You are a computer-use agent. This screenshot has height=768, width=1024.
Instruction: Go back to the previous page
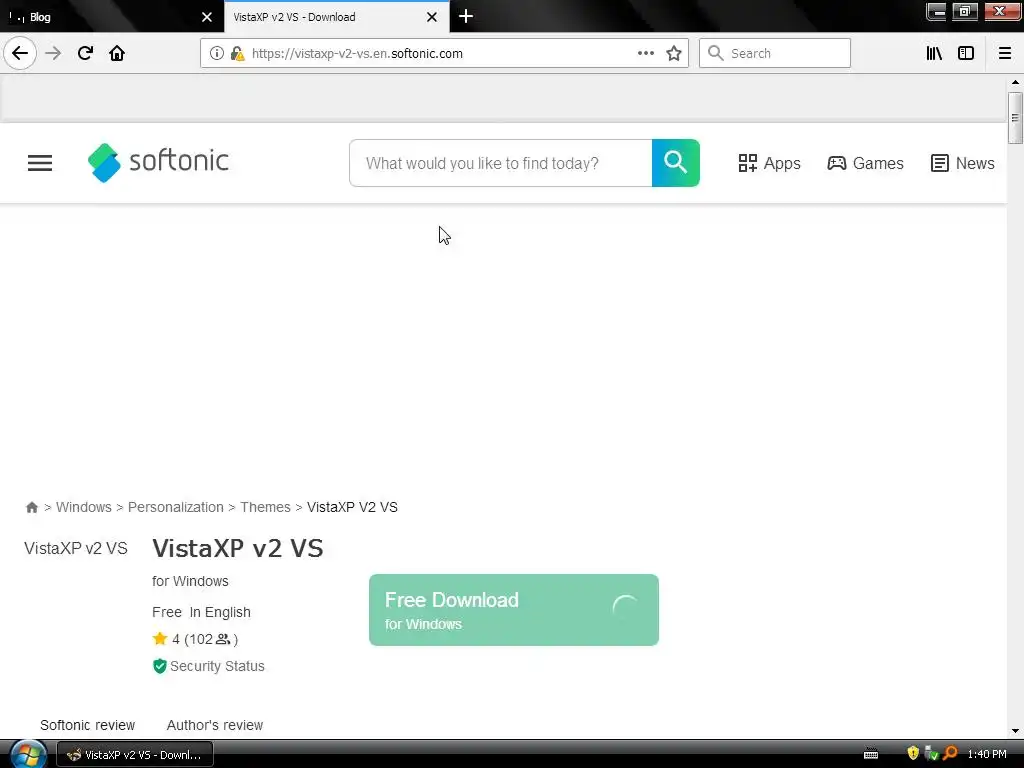coord(20,53)
